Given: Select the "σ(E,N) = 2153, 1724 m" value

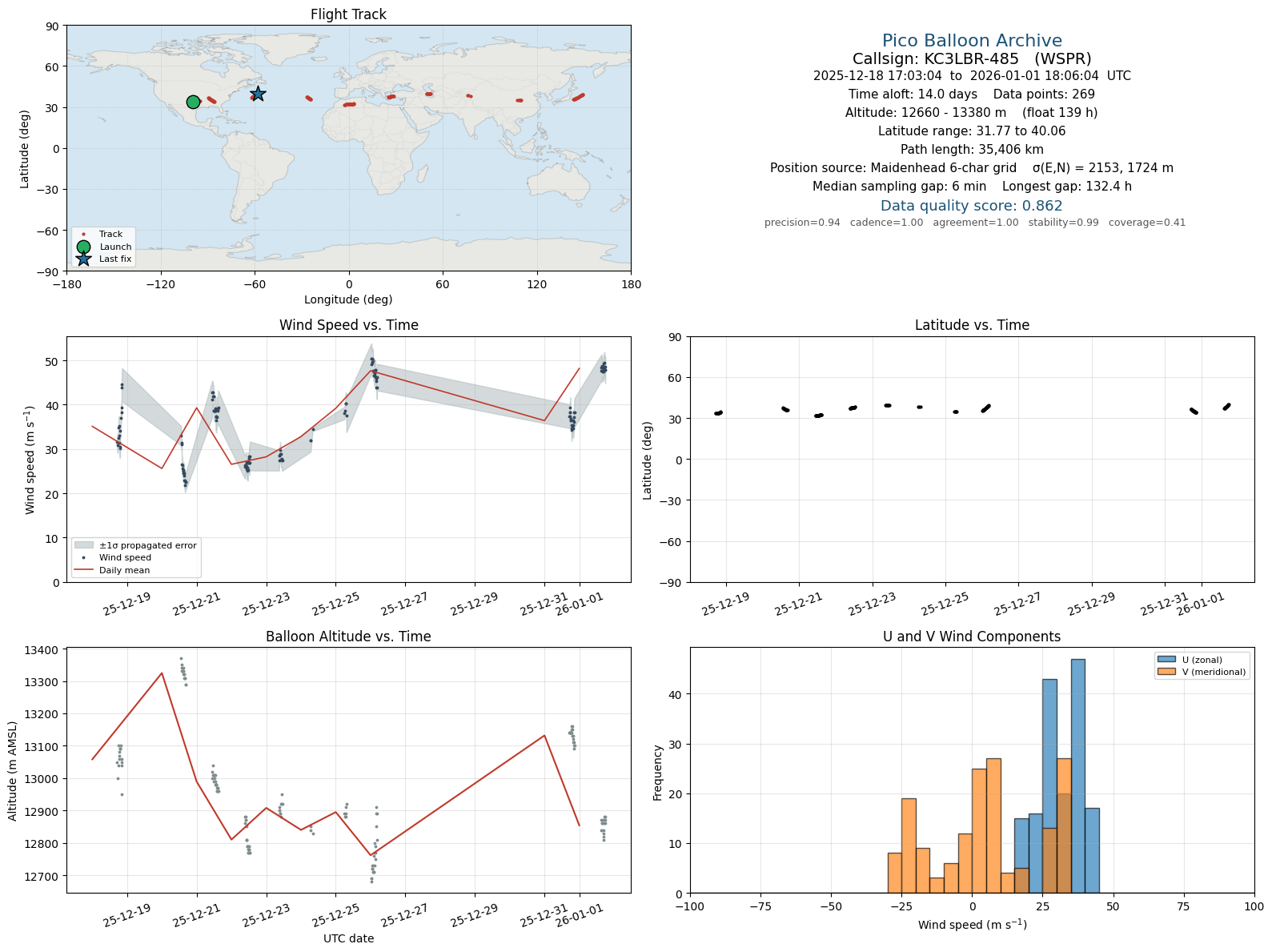Looking at the screenshot, I should tap(1103, 168).
